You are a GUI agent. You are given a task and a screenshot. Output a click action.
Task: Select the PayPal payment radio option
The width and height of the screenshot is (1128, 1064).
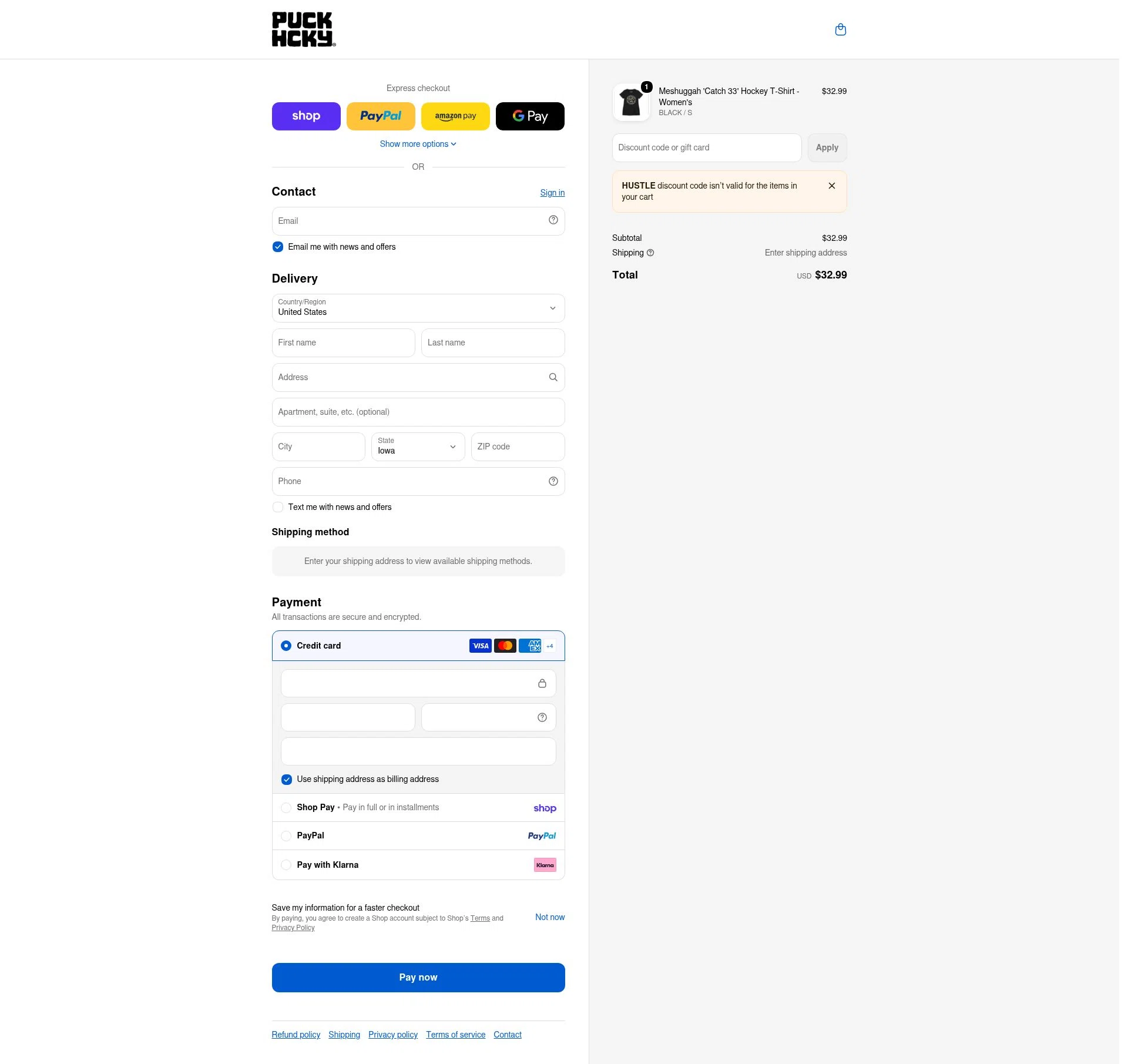(286, 835)
